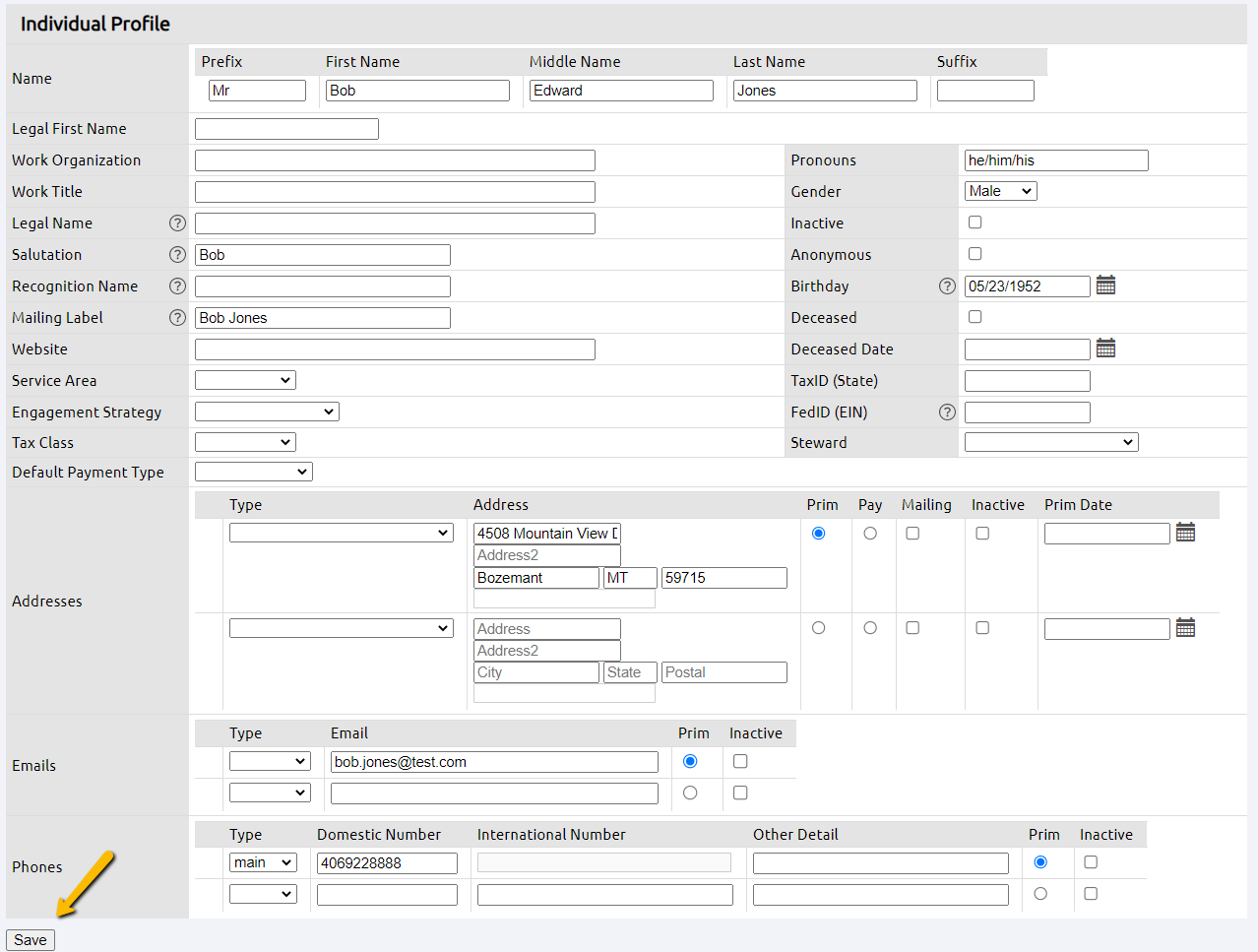Image resolution: width=1258 pixels, height=952 pixels.
Task: Check the Inactive box below Gender
Action: coord(975,222)
